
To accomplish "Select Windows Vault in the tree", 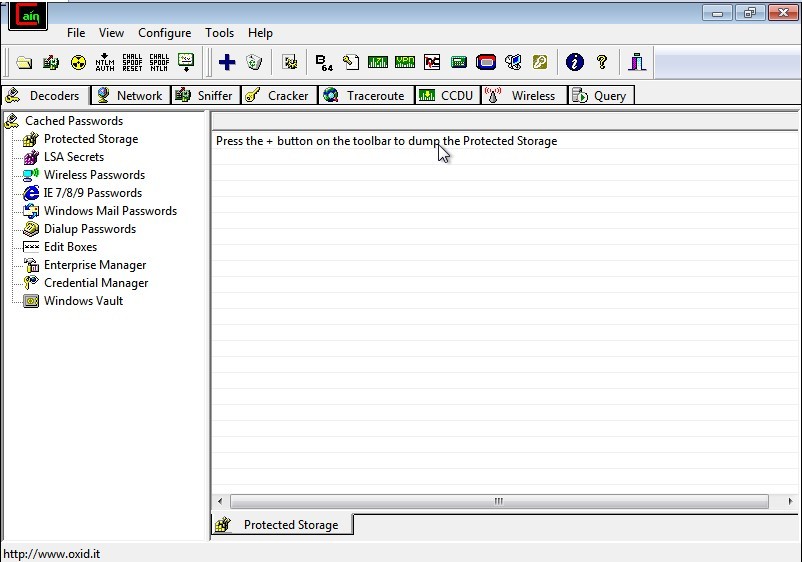I will 83,301.
